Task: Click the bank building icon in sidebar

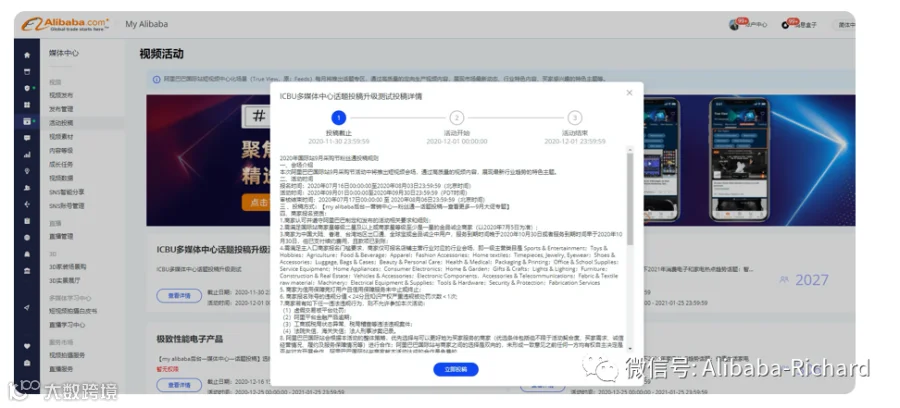Action: 27,271
